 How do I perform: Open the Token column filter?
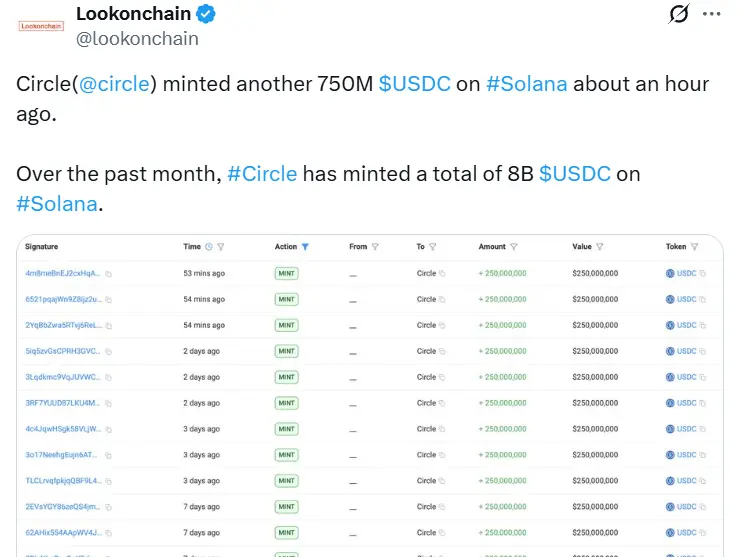point(694,247)
